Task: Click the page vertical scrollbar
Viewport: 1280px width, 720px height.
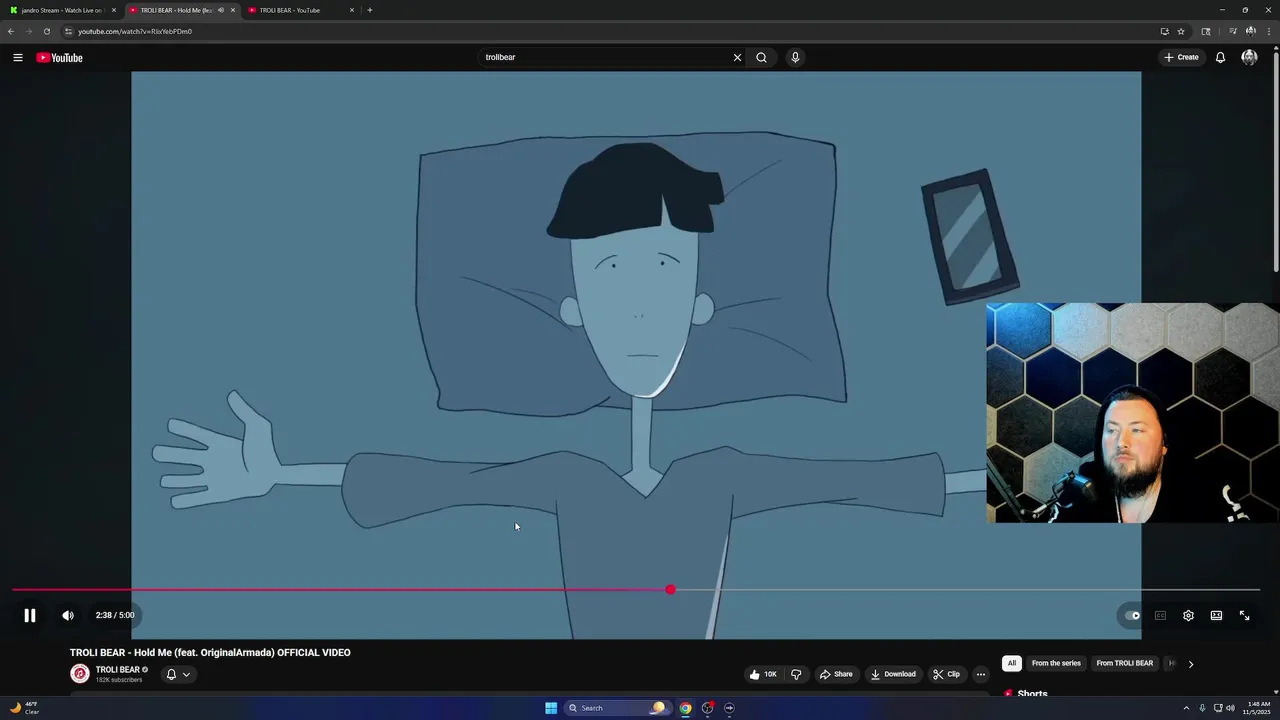Action: click(x=1276, y=160)
